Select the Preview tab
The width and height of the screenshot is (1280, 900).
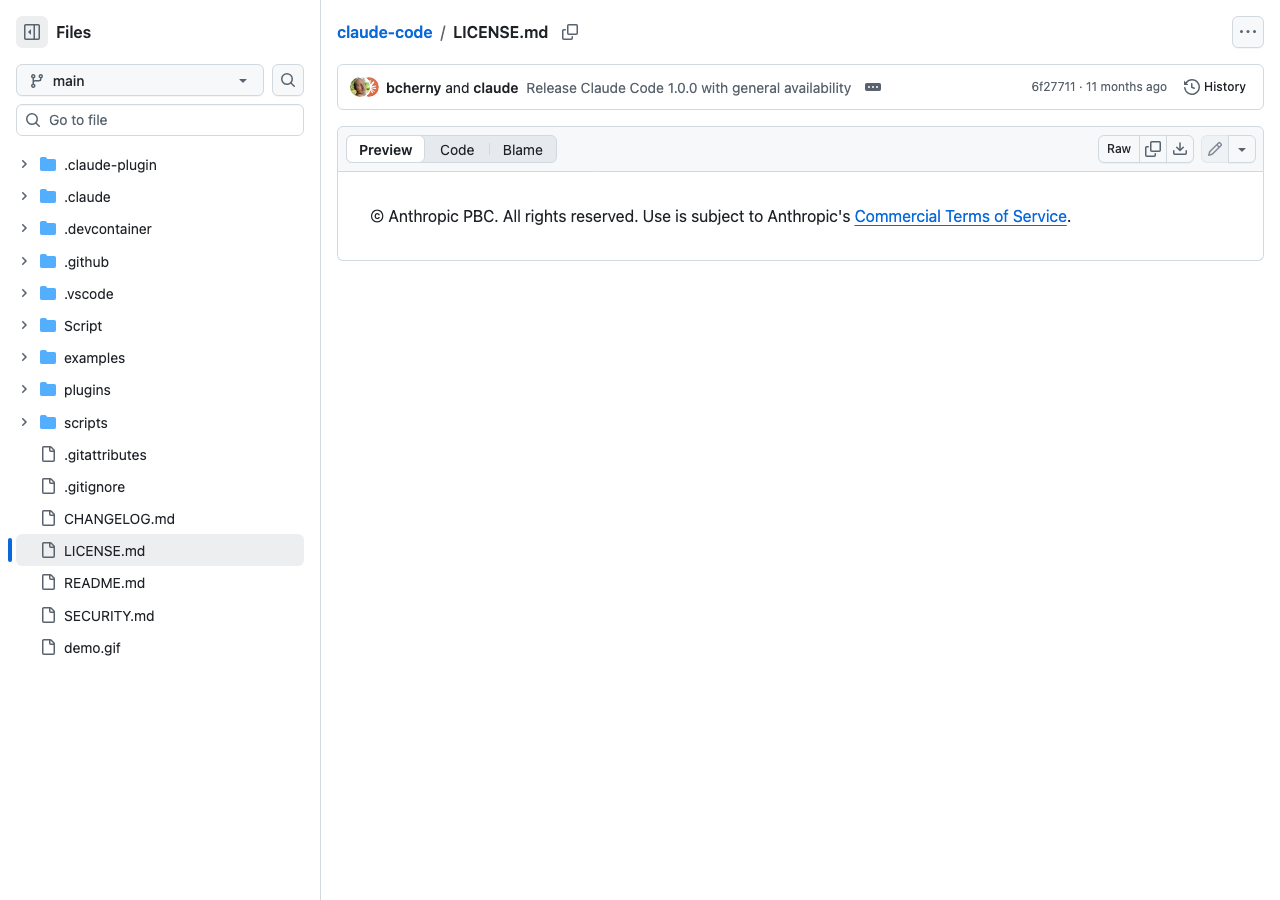pos(385,149)
